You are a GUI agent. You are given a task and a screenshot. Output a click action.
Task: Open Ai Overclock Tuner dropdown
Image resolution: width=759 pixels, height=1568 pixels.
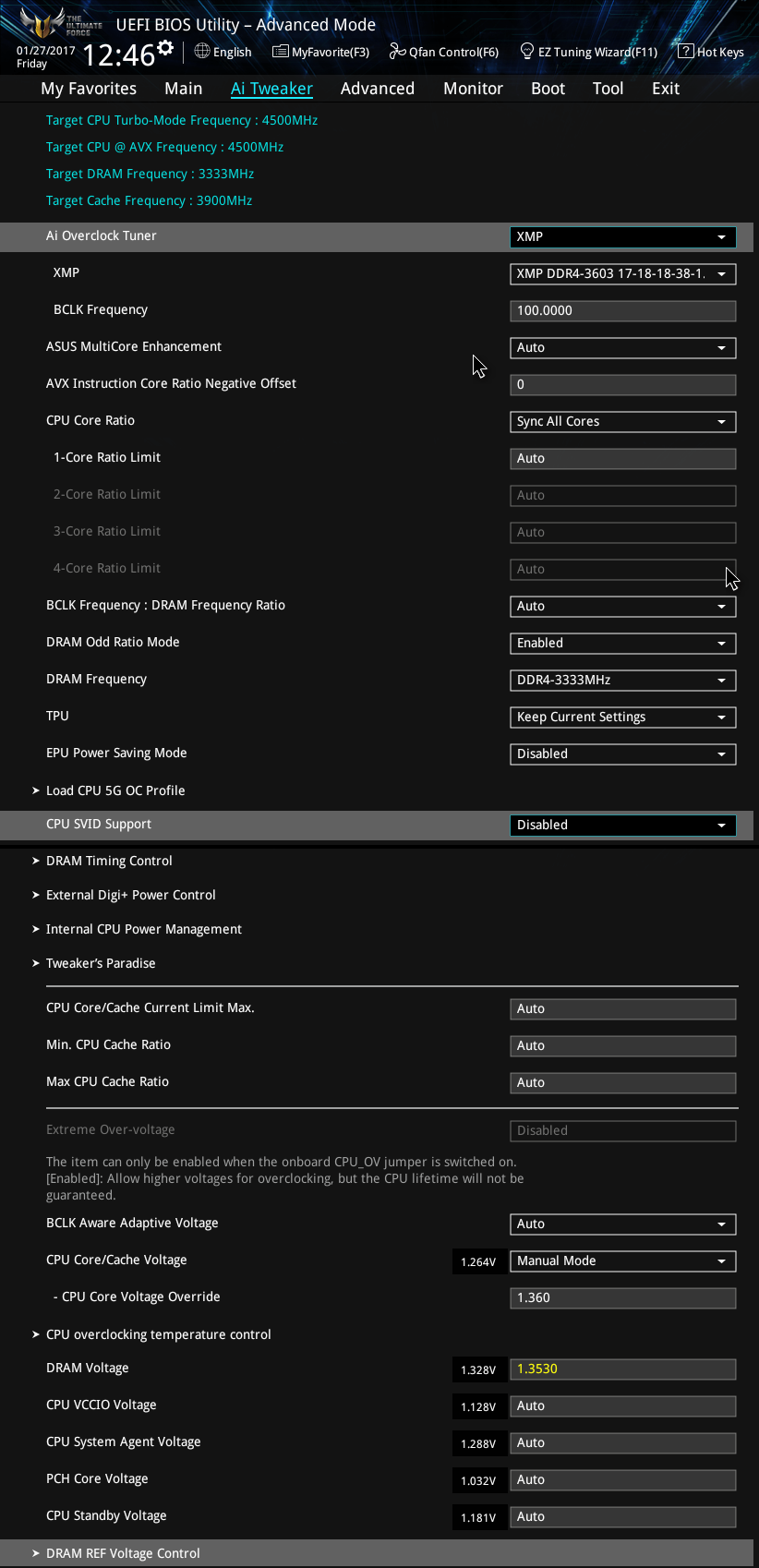[623, 236]
